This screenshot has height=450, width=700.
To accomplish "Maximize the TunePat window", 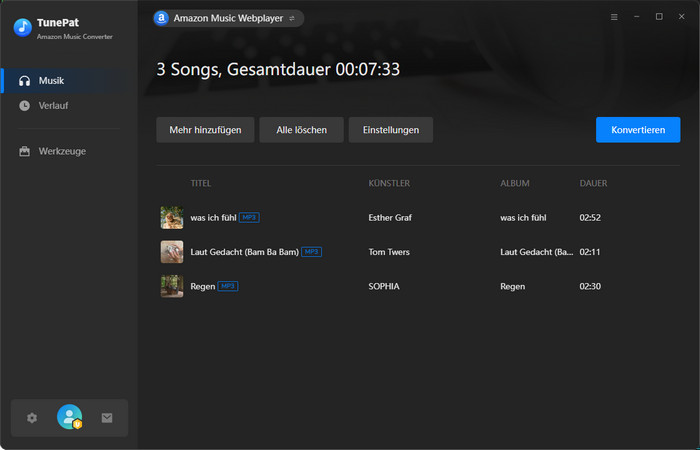I will (659, 17).
